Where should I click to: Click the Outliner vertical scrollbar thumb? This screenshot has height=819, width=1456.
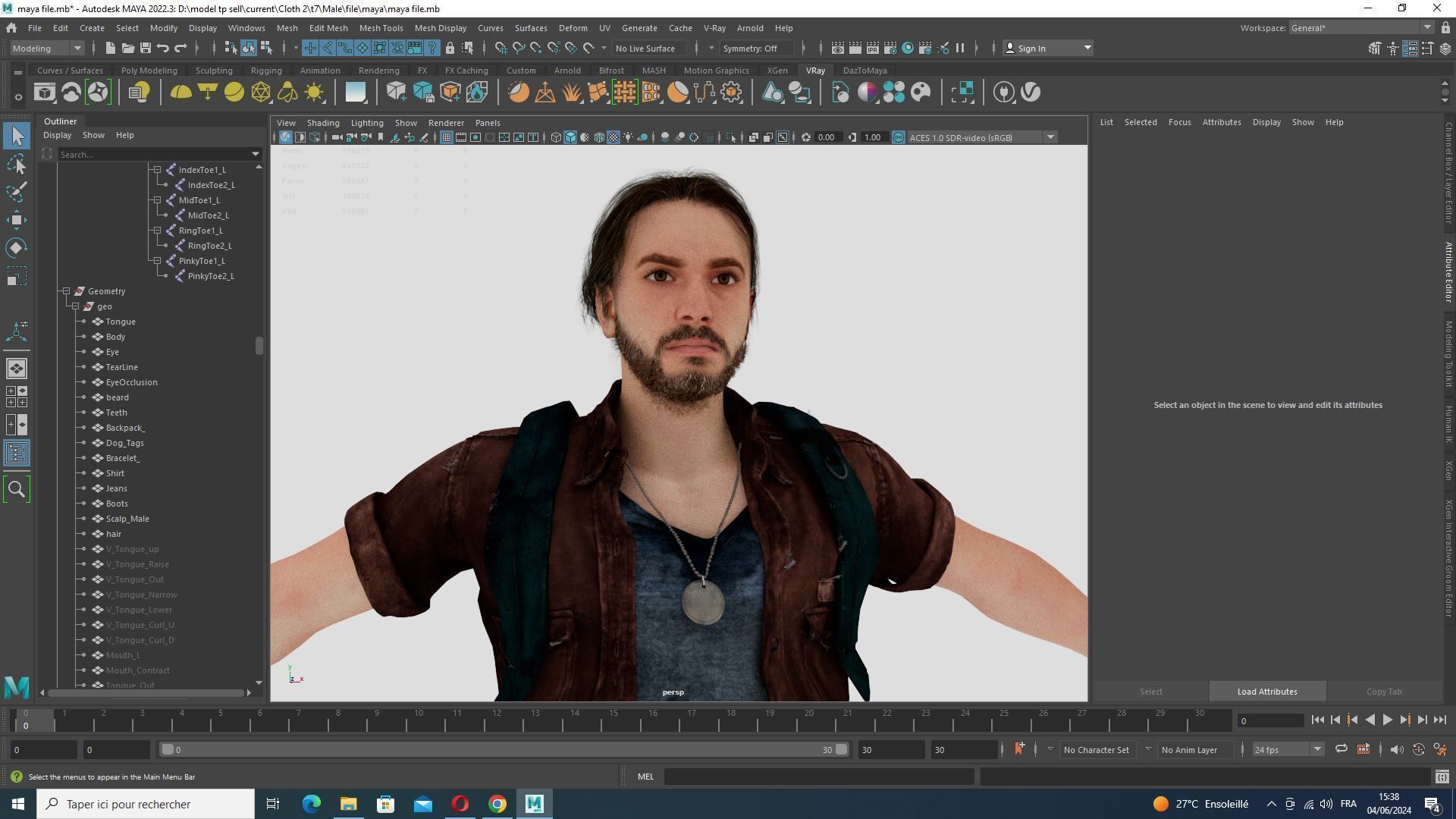coord(259,346)
